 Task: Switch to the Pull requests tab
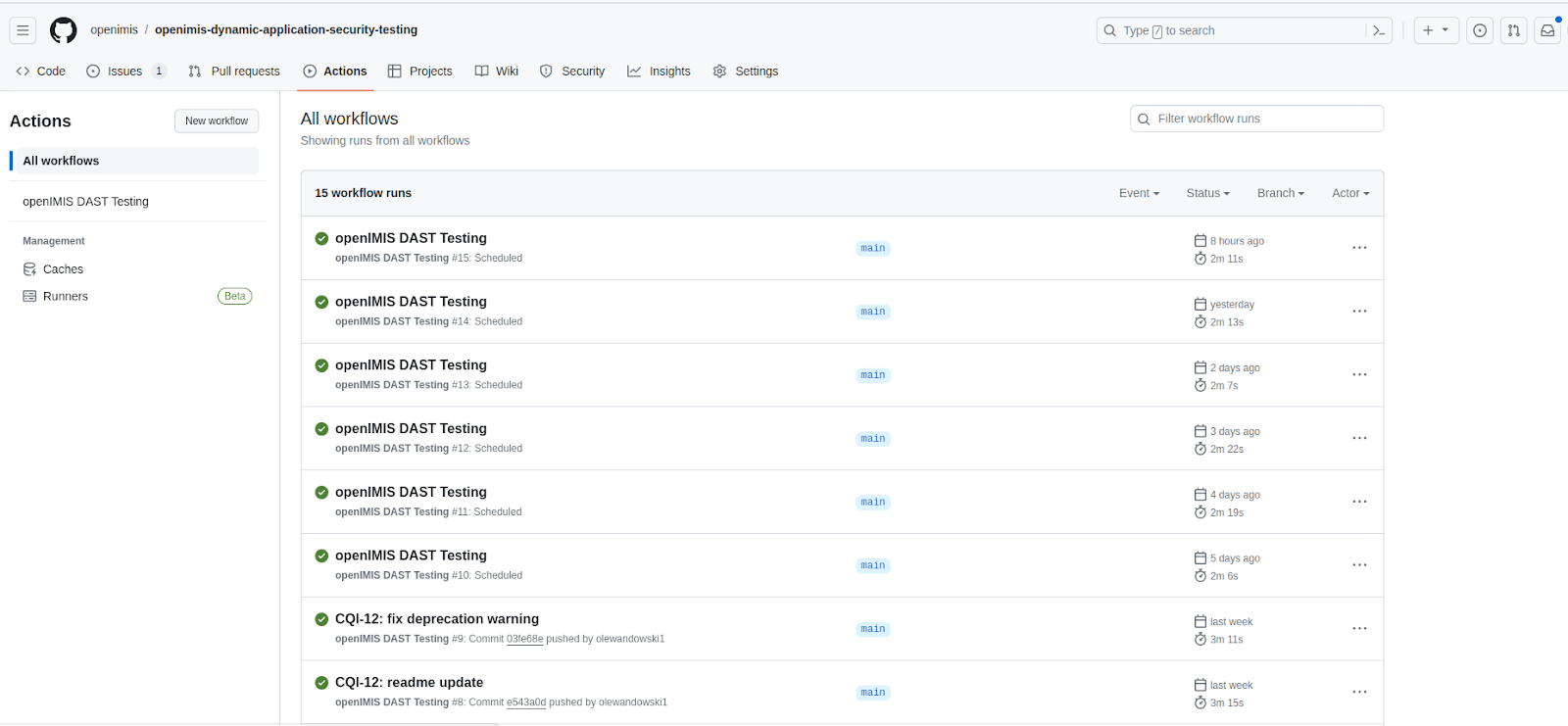pyautogui.click(x=234, y=72)
